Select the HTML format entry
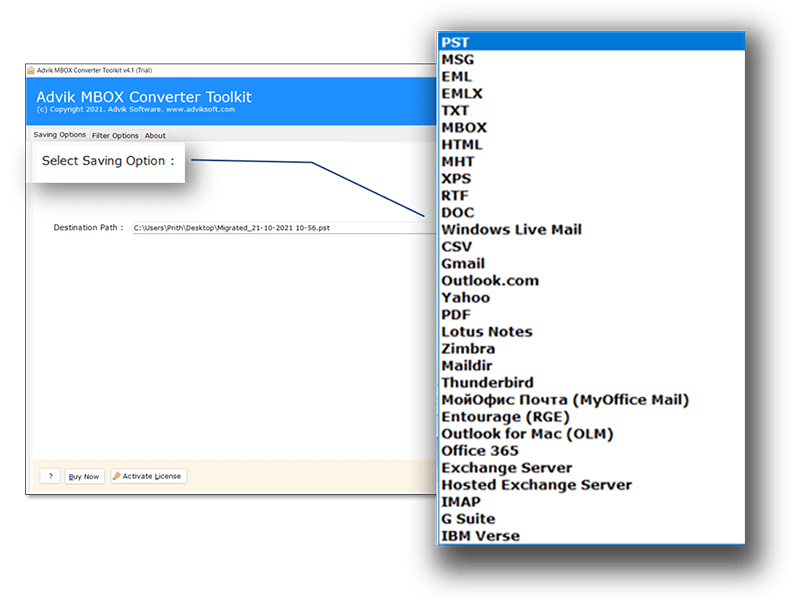The image size is (807, 600). pos(592,145)
